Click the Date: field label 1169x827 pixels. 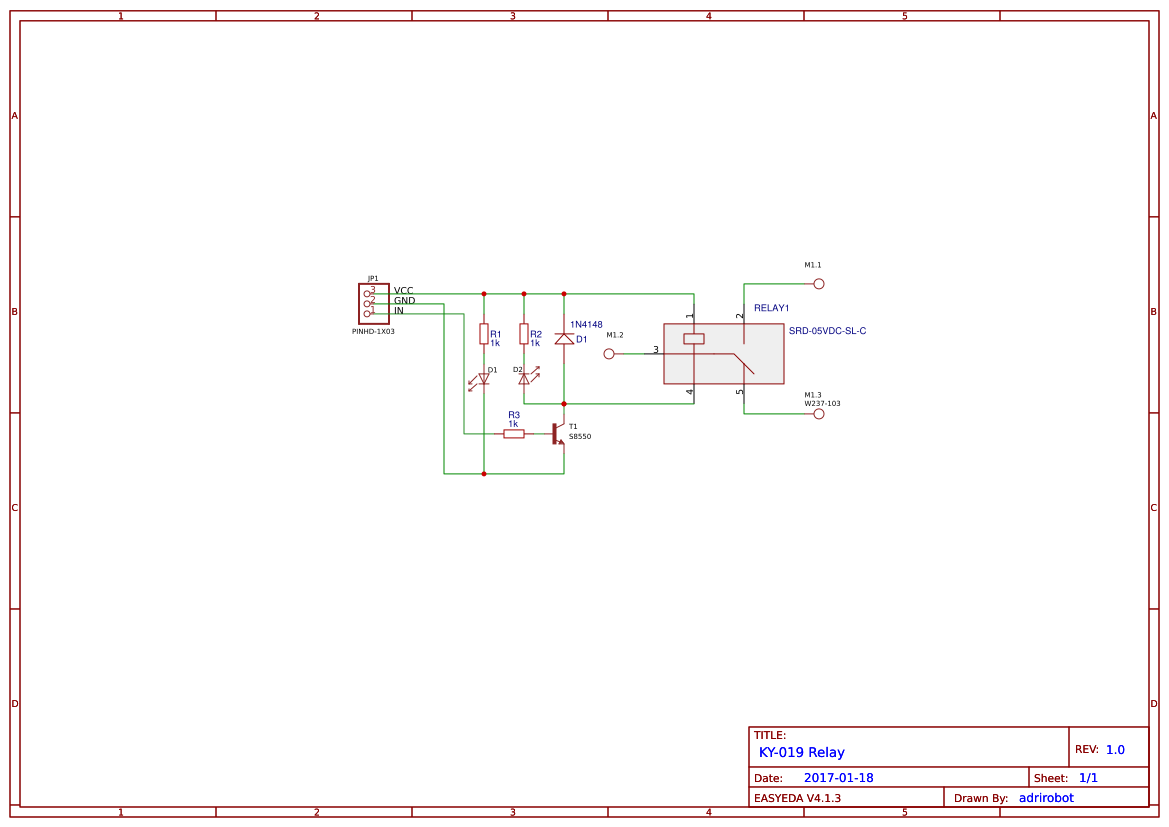(x=768, y=779)
